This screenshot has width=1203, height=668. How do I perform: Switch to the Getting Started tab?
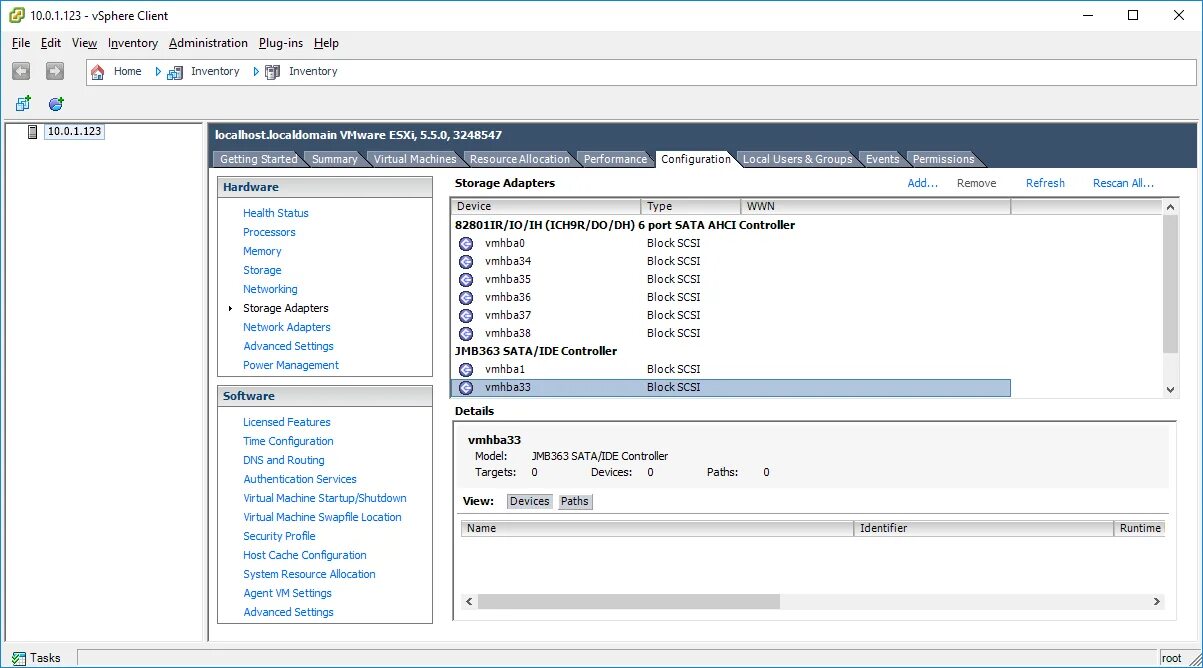point(258,159)
